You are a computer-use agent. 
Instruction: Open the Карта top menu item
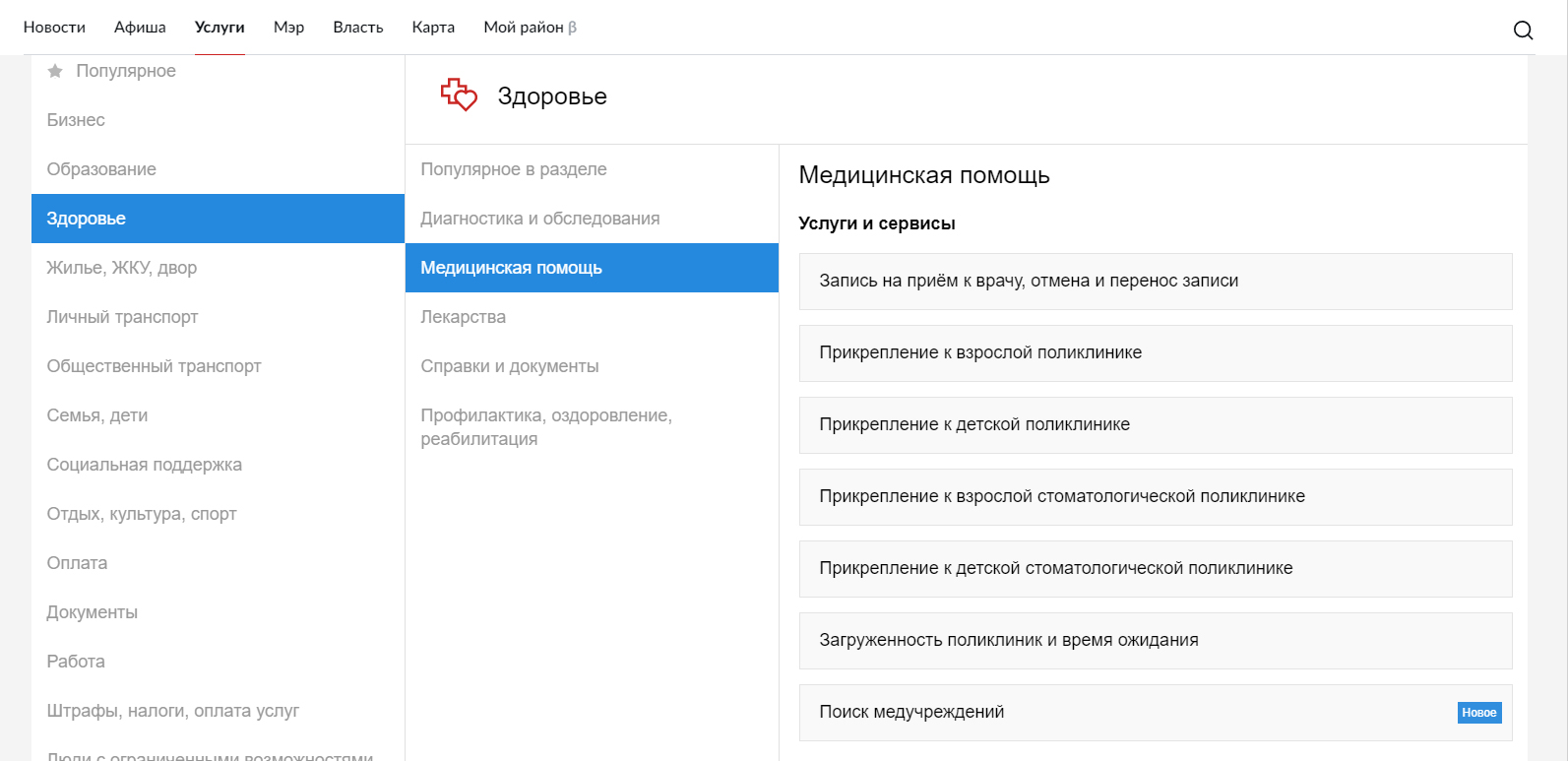click(433, 28)
